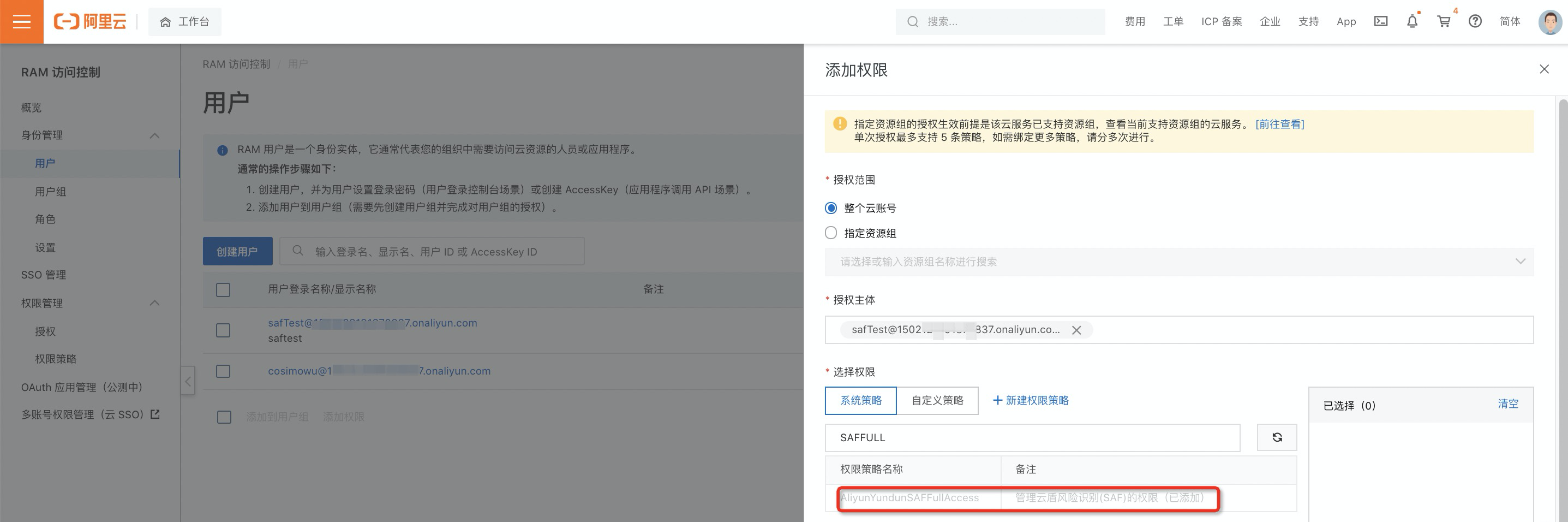This screenshot has height=522, width=1568.
Task: Toggle the bottom bulk-action checkbox
Action: (x=224, y=417)
